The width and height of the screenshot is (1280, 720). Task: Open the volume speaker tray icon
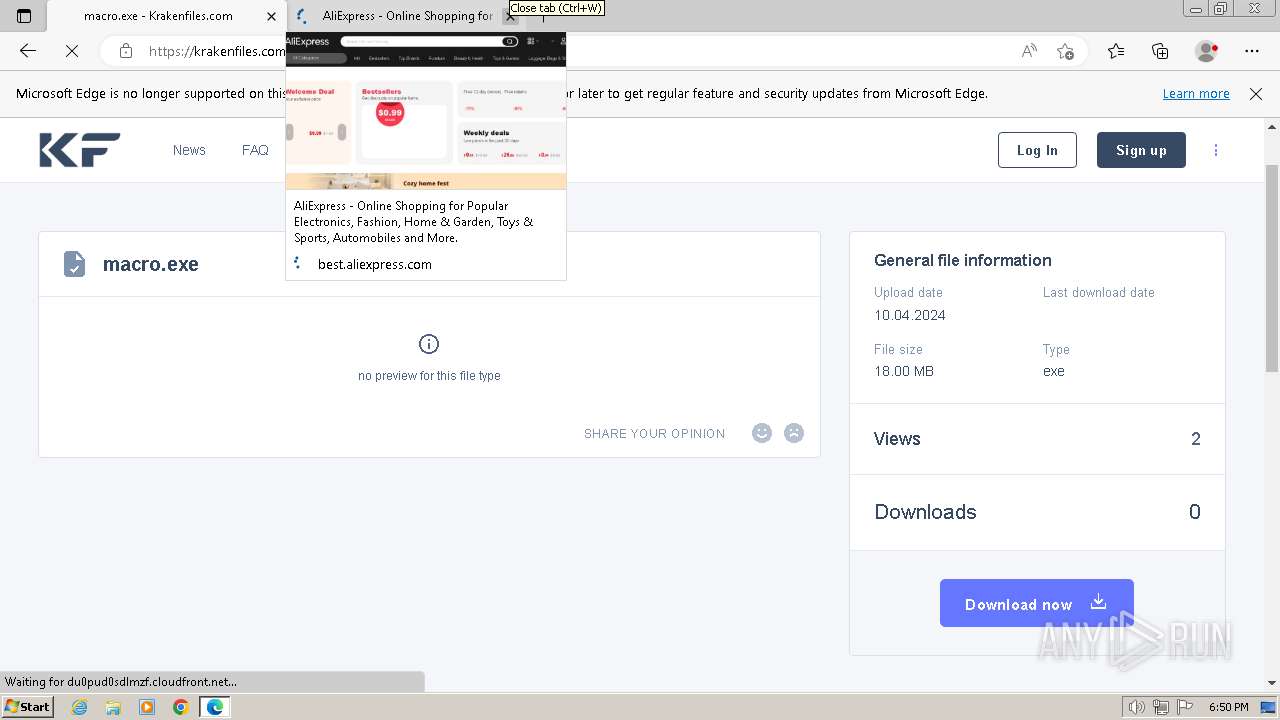click(1137, 707)
